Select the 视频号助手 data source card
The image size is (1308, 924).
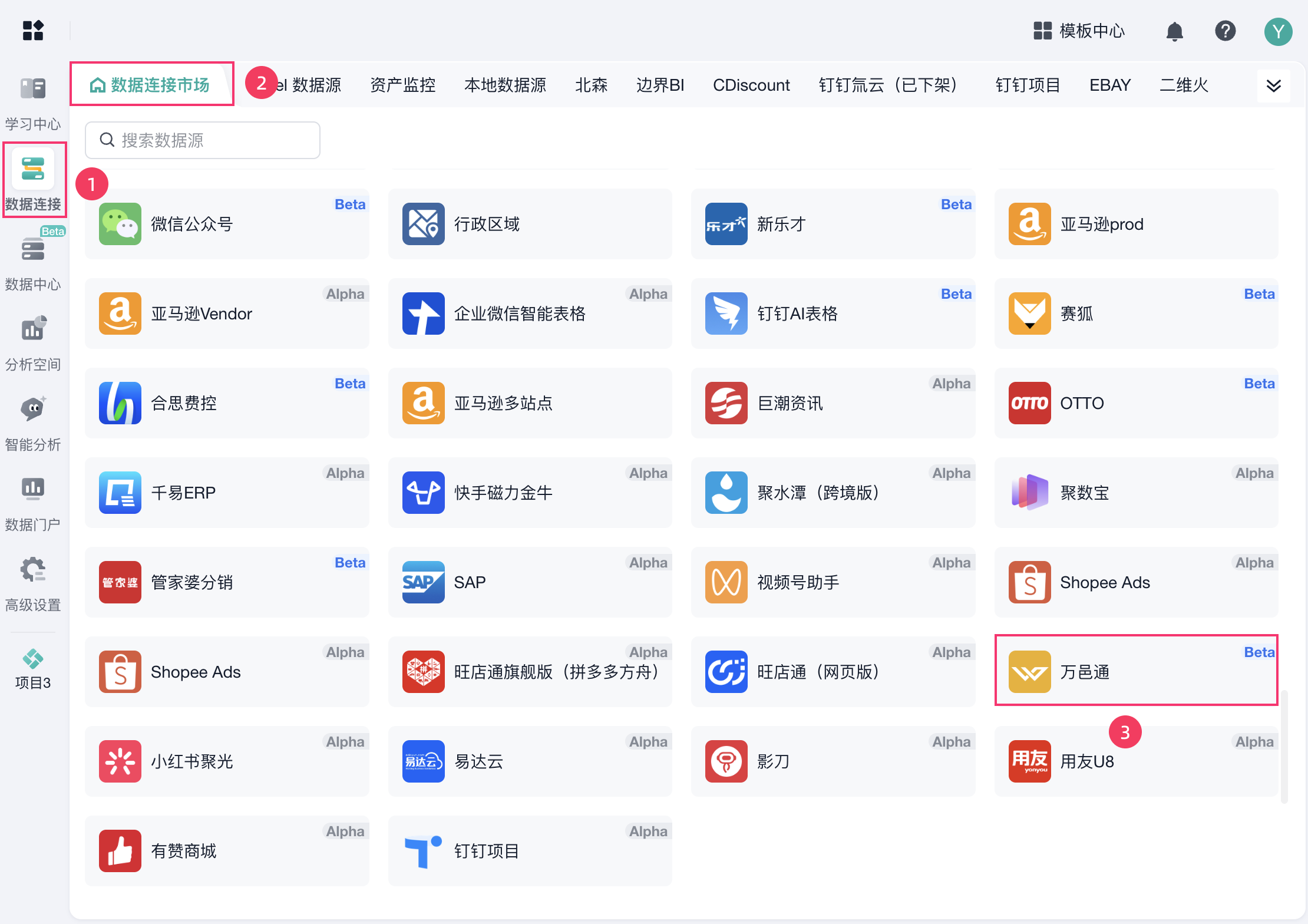(833, 582)
